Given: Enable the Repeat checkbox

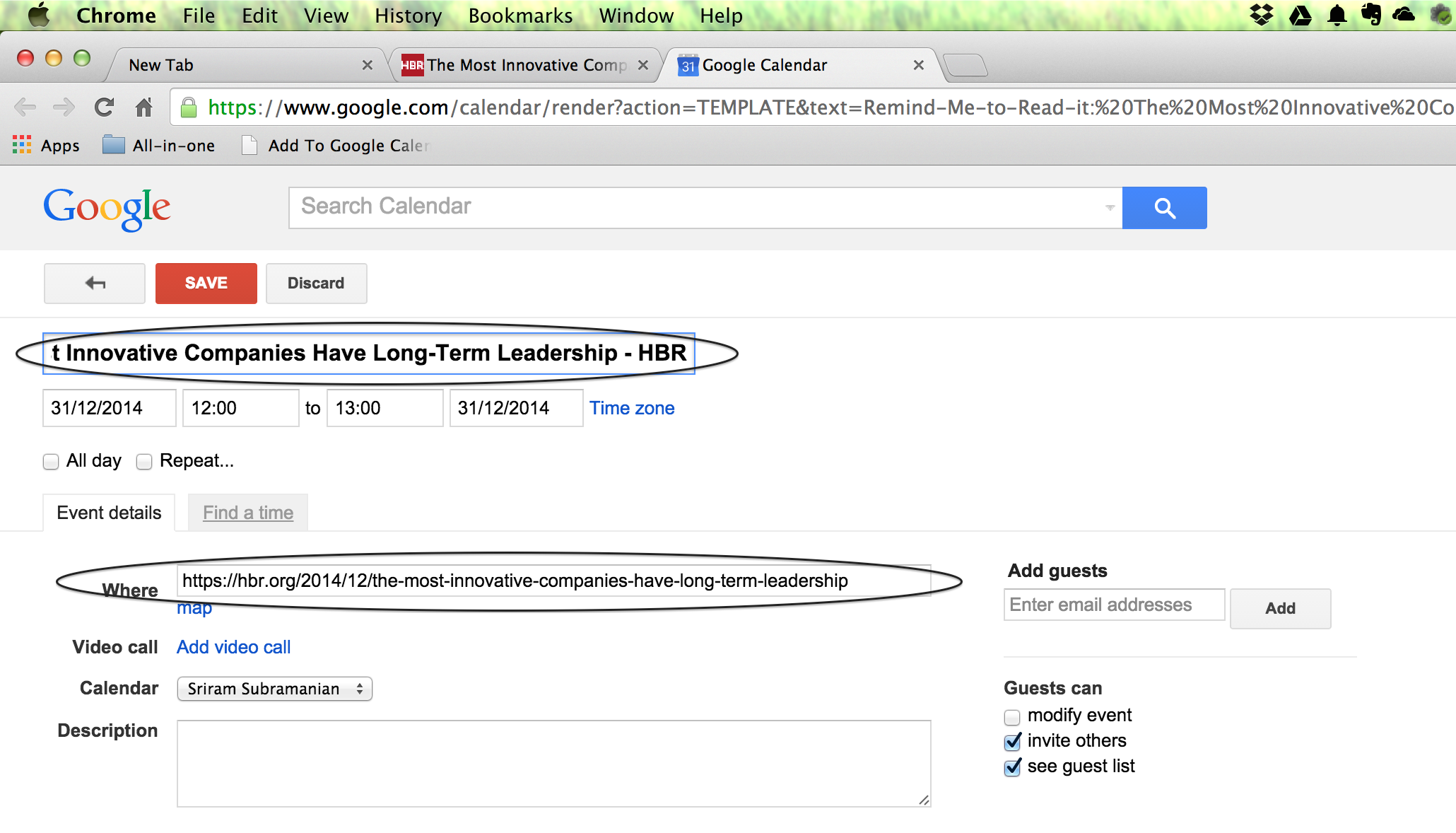Looking at the screenshot, I should [x=144, y=461].
